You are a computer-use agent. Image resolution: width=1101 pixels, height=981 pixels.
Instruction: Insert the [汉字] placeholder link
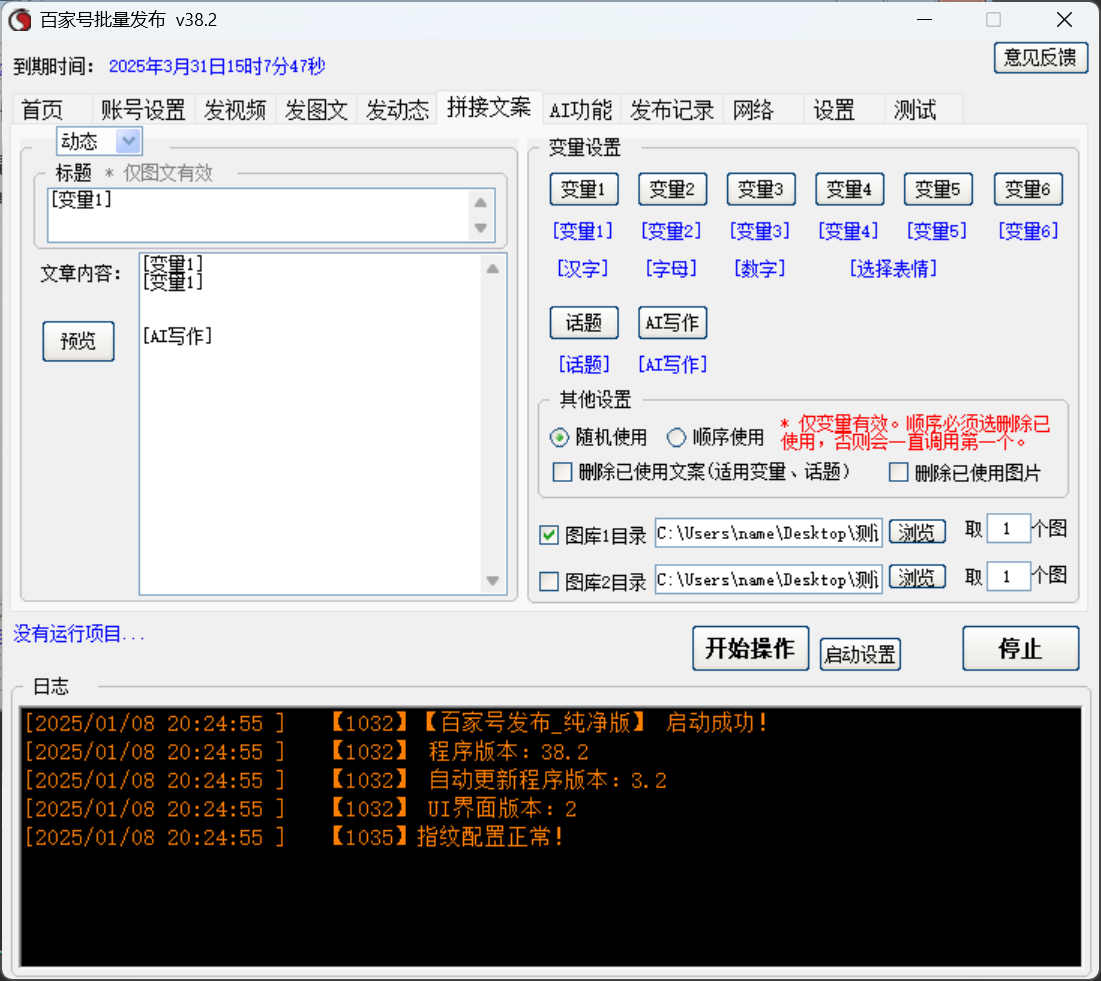pyautogui.click(x=583, y=268)
